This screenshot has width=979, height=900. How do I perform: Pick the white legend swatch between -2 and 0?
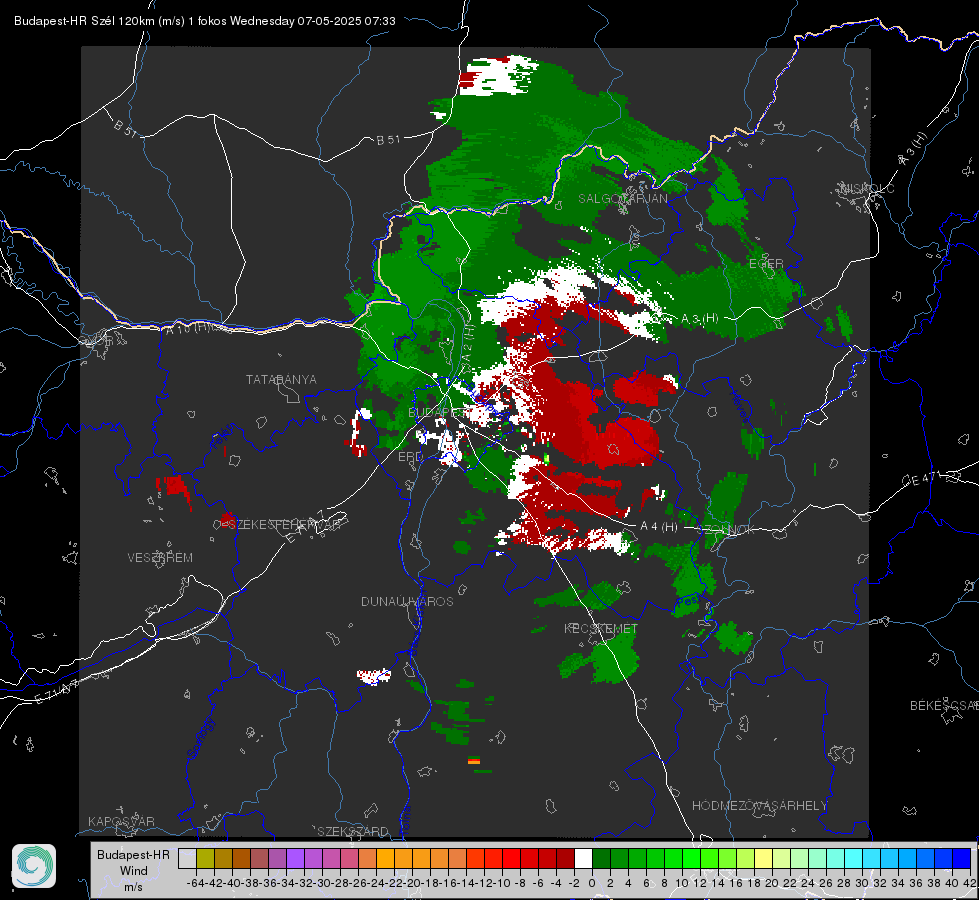[x=583, y=859]
